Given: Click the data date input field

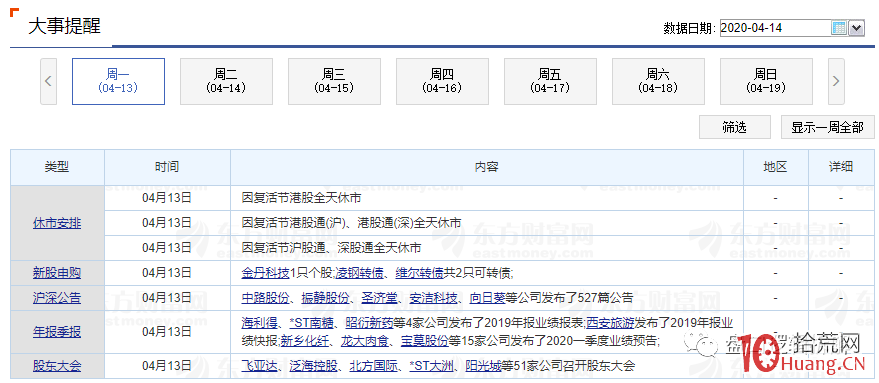Looking at the screenshot, I should pyautogui.click(x=775, y=27).
